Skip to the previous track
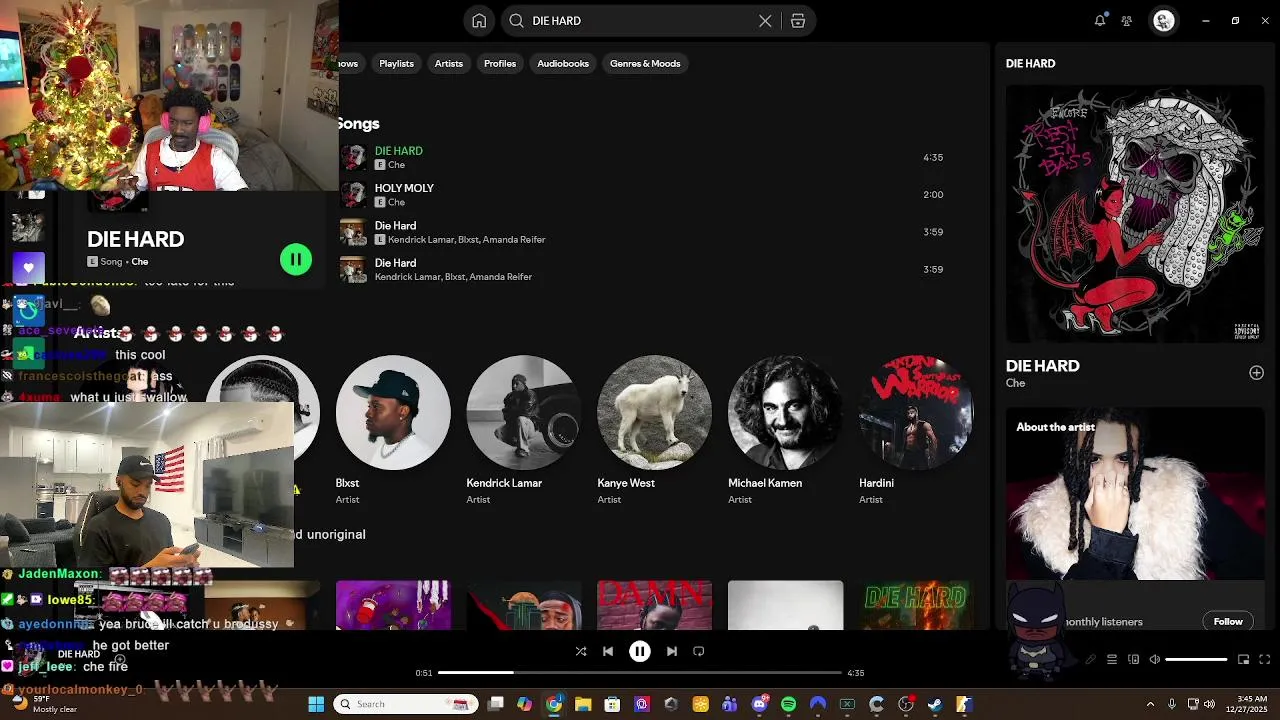The height and width of the screenshot is (720, 1280). point(608,652)
